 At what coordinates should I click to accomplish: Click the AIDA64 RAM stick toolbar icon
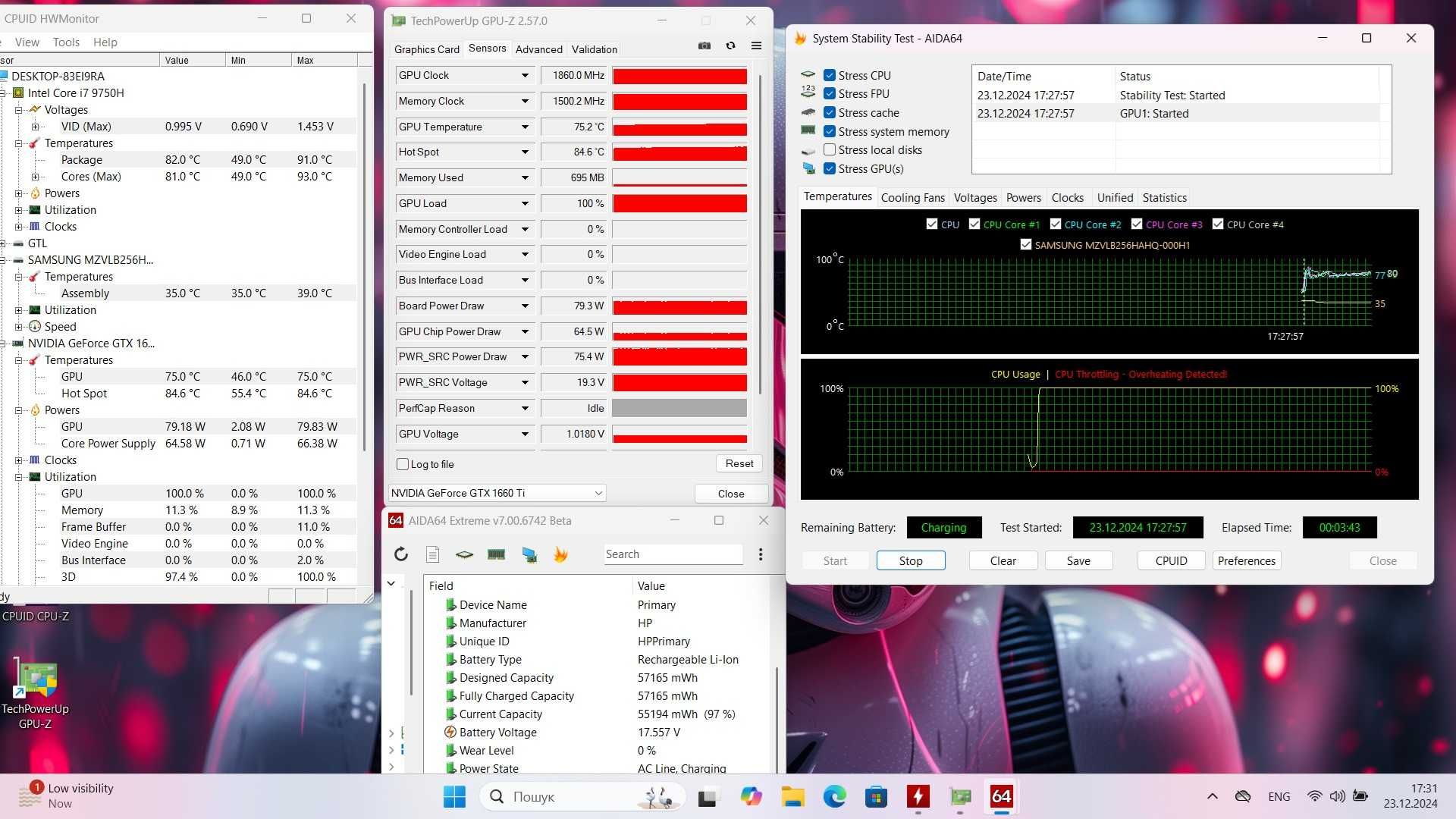pos(496,554)
